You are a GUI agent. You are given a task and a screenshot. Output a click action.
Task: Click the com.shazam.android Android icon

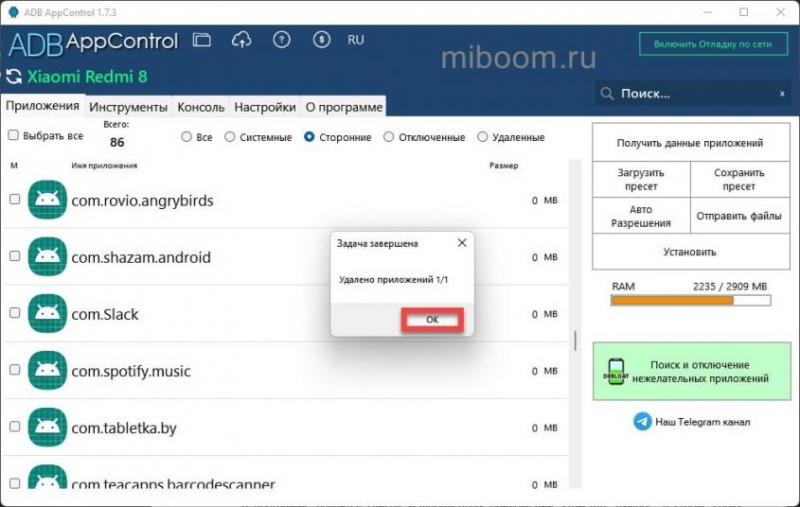pyautogui.click(x=47, y=257)
